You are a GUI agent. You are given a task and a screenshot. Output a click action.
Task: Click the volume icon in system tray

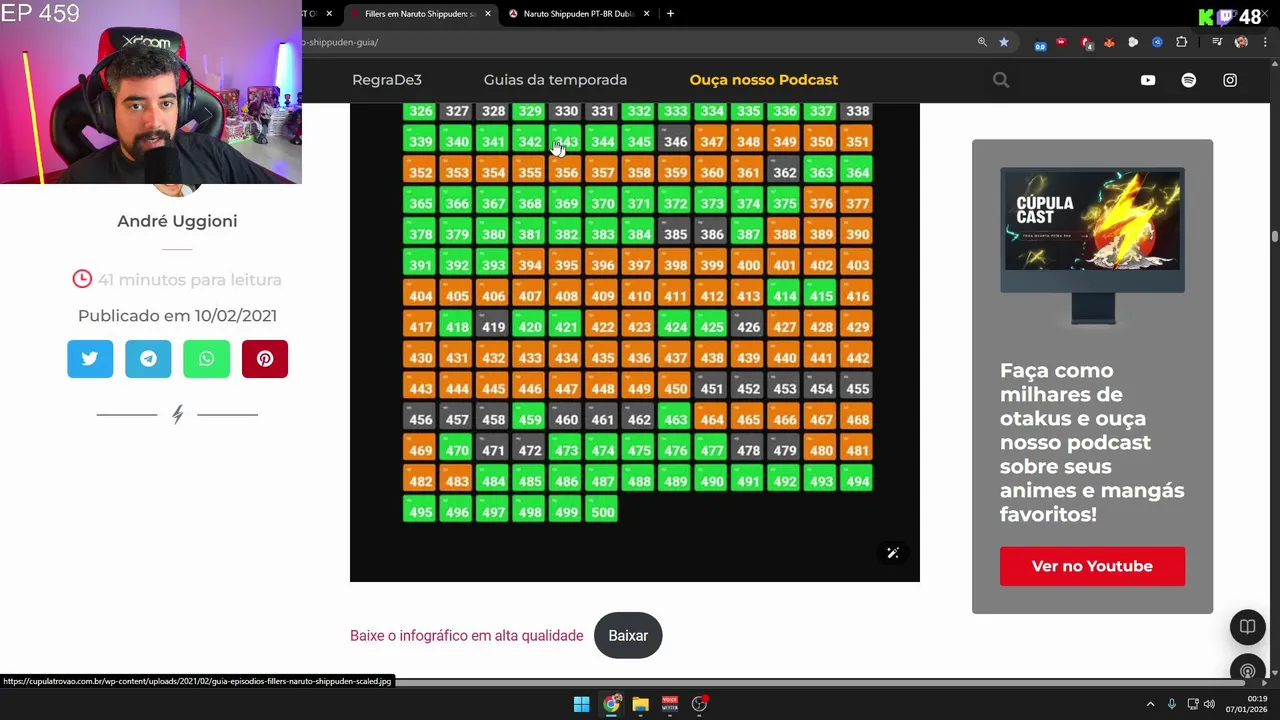tap(1209, 704)
